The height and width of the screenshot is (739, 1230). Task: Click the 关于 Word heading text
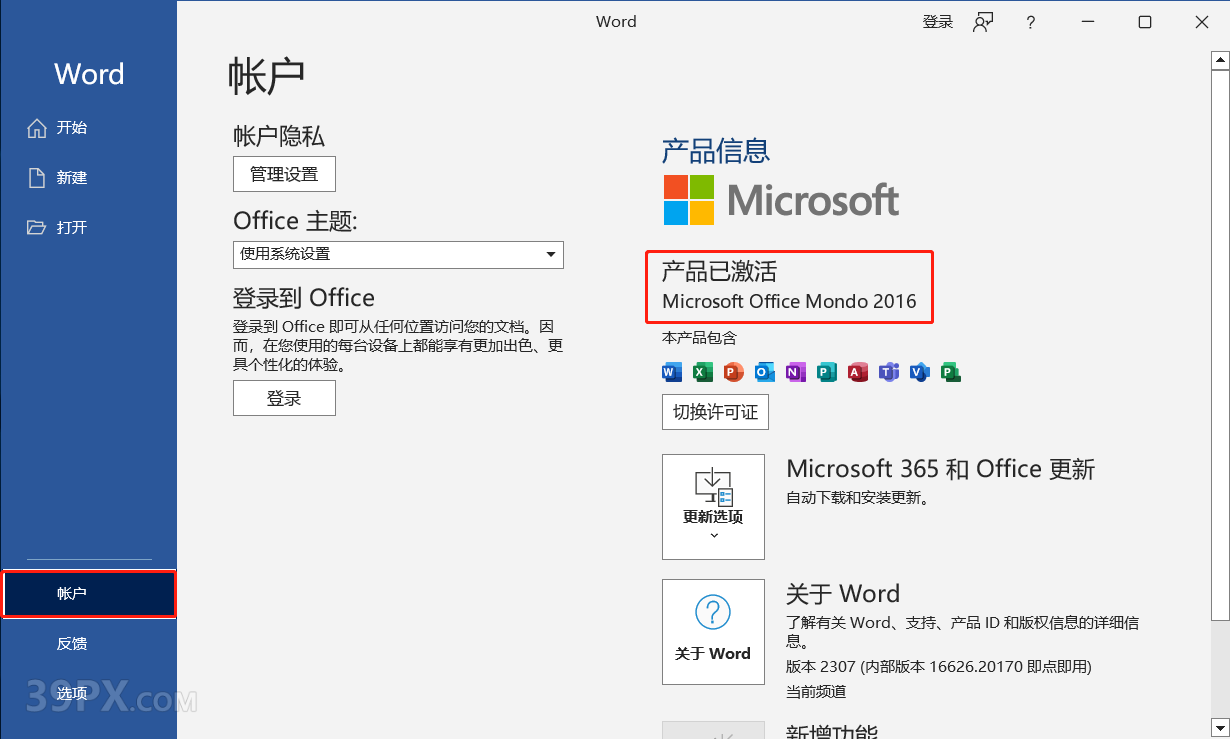pos(843,594)
